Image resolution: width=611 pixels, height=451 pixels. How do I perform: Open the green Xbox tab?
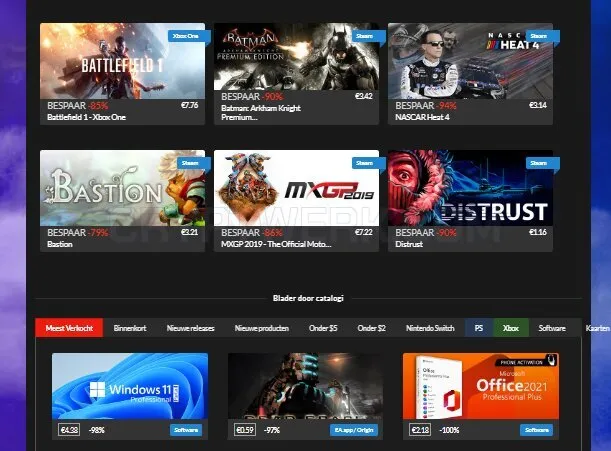(x=511, y=328)
